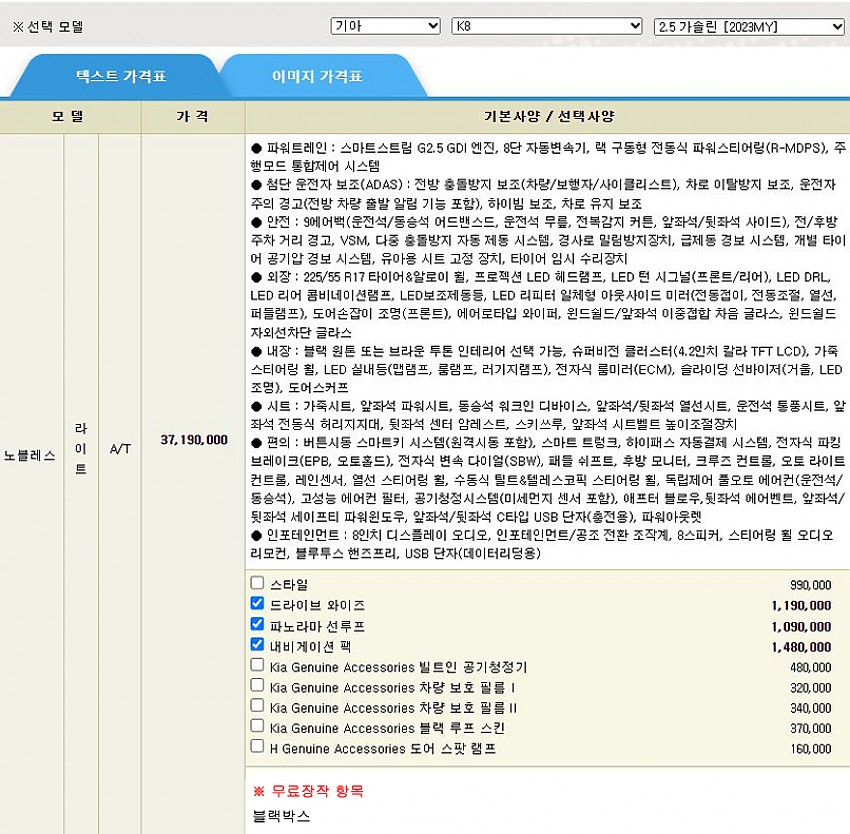Uncheck the 드라이브 와이즈 option

258,604
